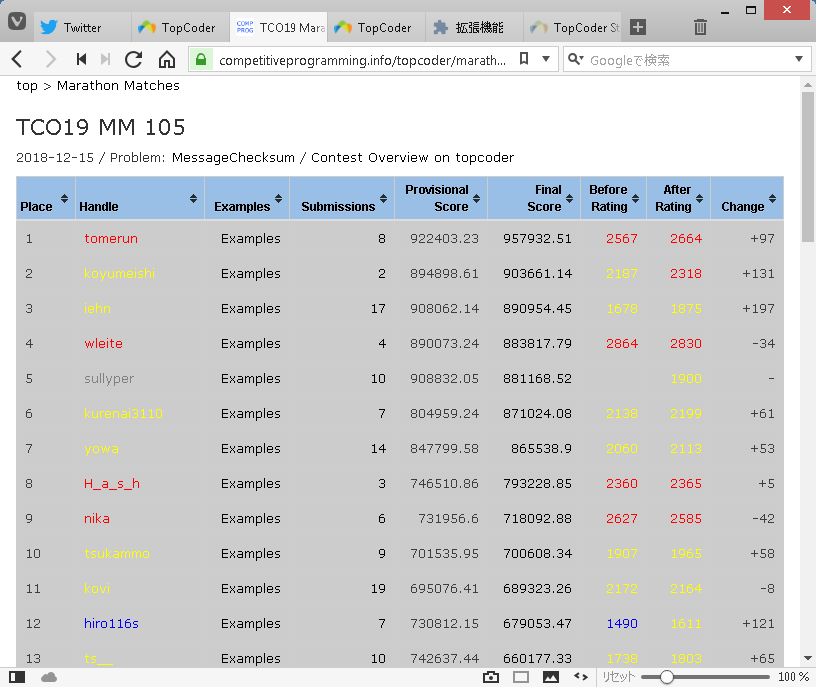The height and width of the screenshot is (687, 816).
Task: Open H_a_s_h's handle link
Action: 112,484
